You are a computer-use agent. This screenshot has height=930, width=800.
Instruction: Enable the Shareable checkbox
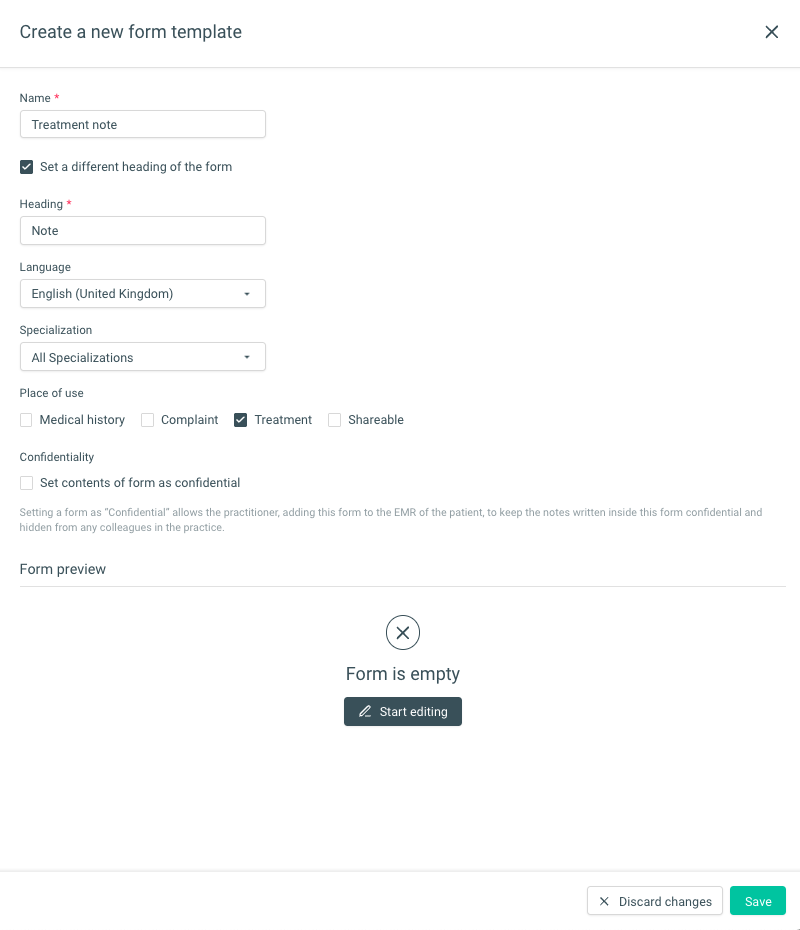pos(335,420)
